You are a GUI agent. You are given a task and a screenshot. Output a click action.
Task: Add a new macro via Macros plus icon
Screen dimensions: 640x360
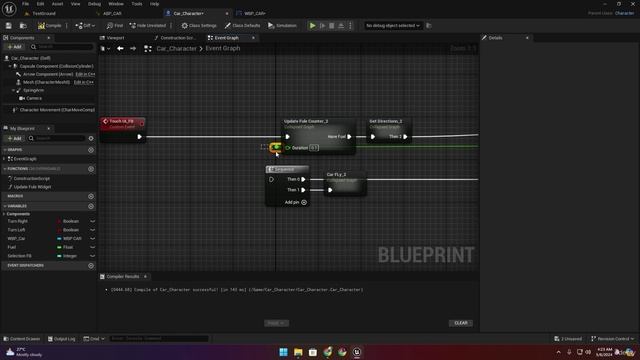click(91, 196)
